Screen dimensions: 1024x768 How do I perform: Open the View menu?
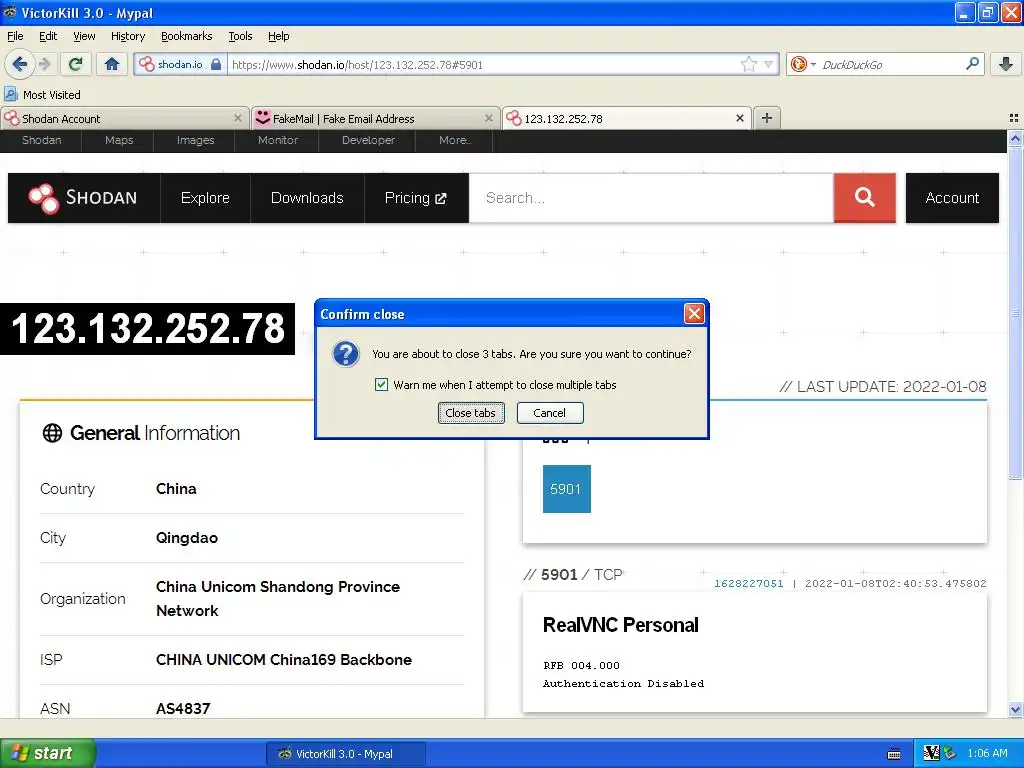(x=84, y=36)
